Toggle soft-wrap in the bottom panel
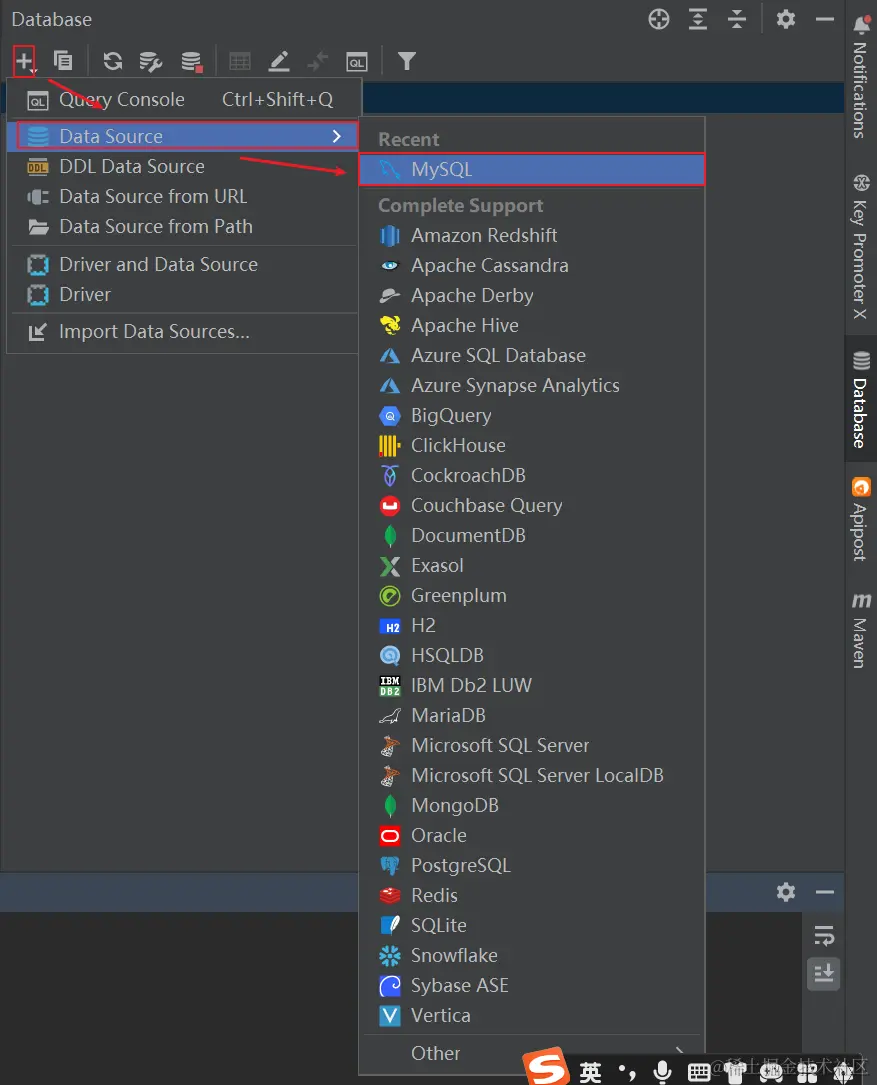The image size is (877, 1085). pyautogui.click(x=824, y=936)
